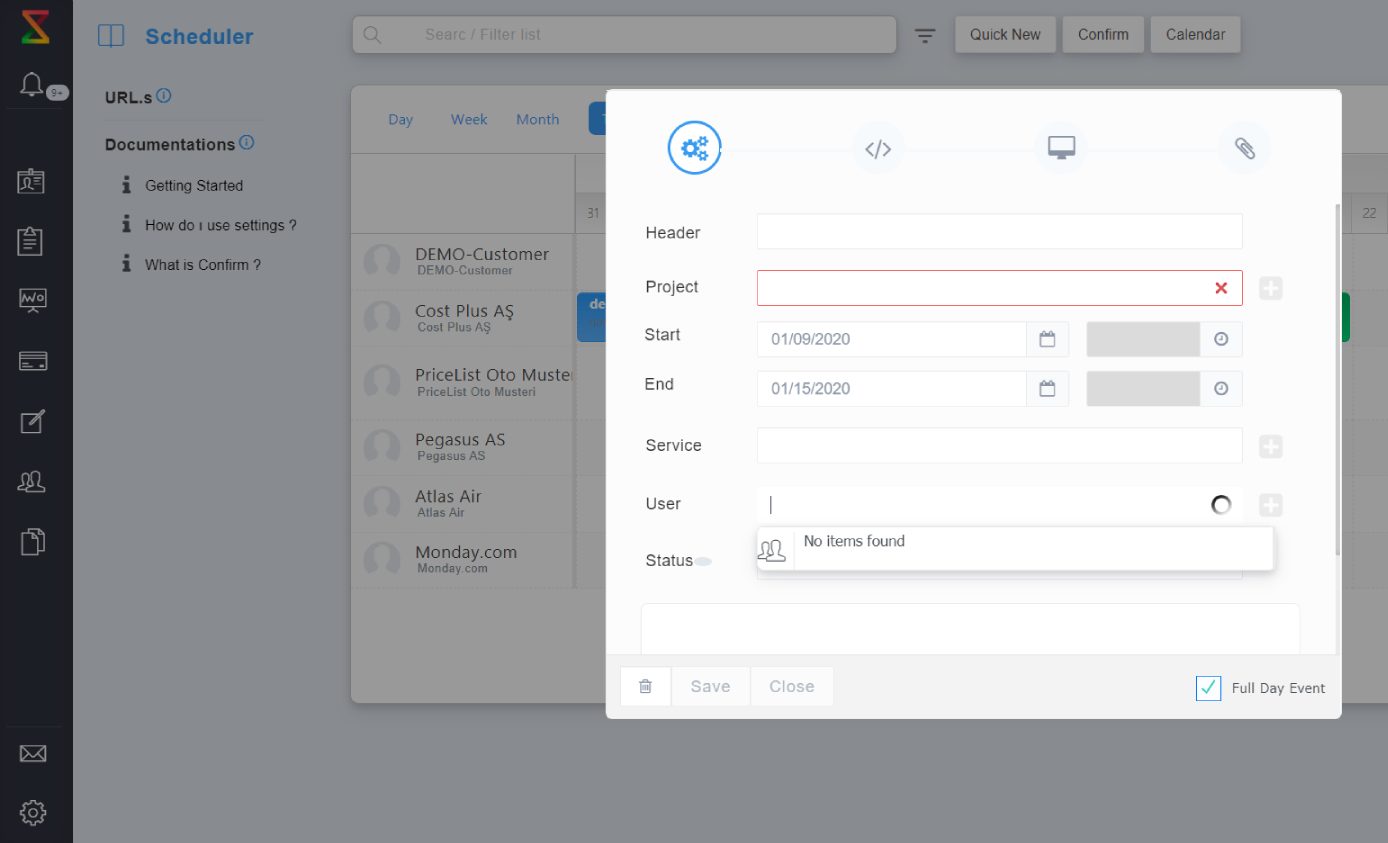Screen dimensions: 1388x843
Task: Open the Service dropdown field
Action: click(1000, 446)
